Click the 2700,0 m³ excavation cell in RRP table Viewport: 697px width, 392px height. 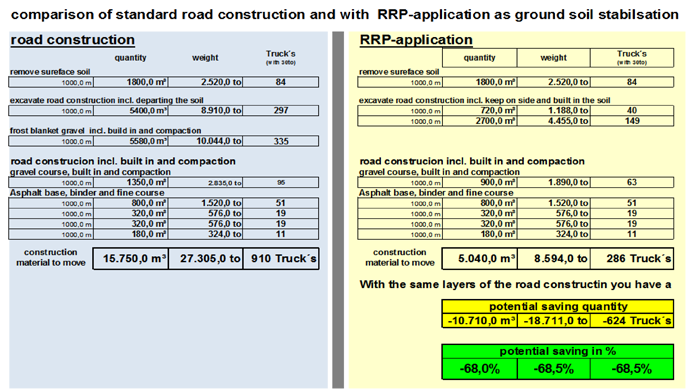coord(480,121)
